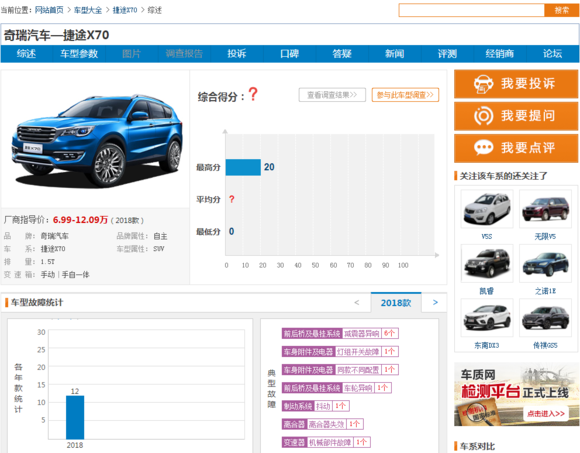Click the 我要提问 button label

click(x=528, y=116)
